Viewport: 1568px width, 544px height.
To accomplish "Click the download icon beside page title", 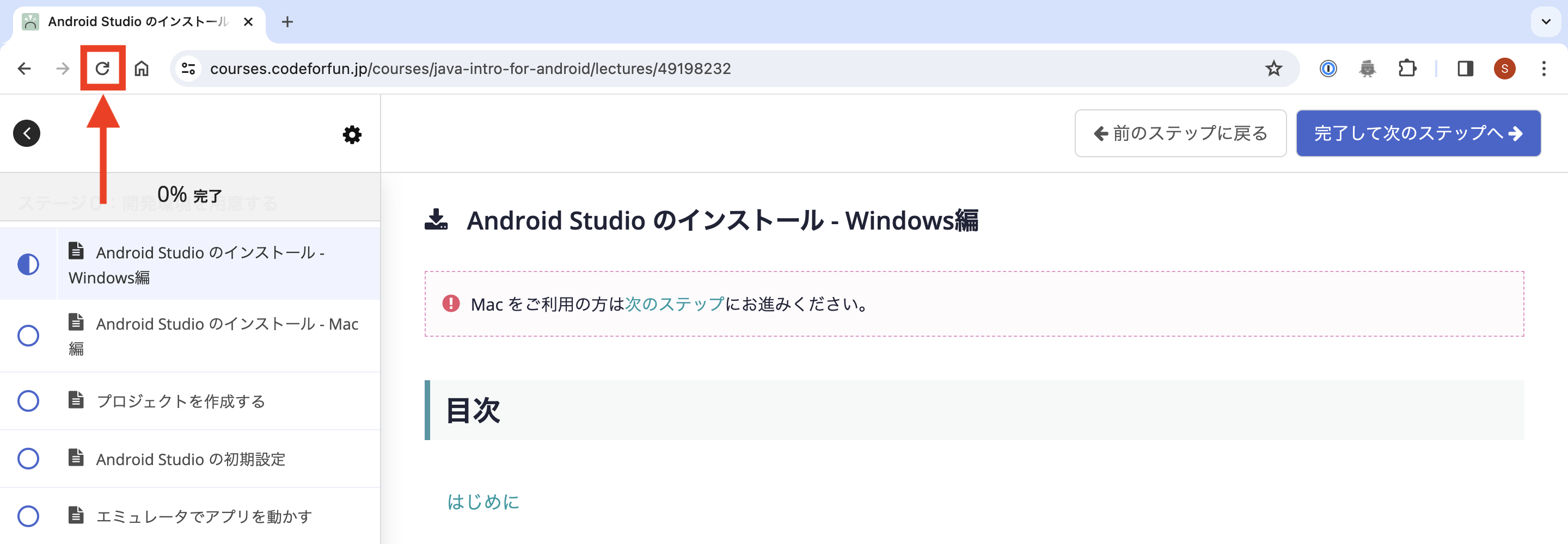I will (x=436, y=220).
